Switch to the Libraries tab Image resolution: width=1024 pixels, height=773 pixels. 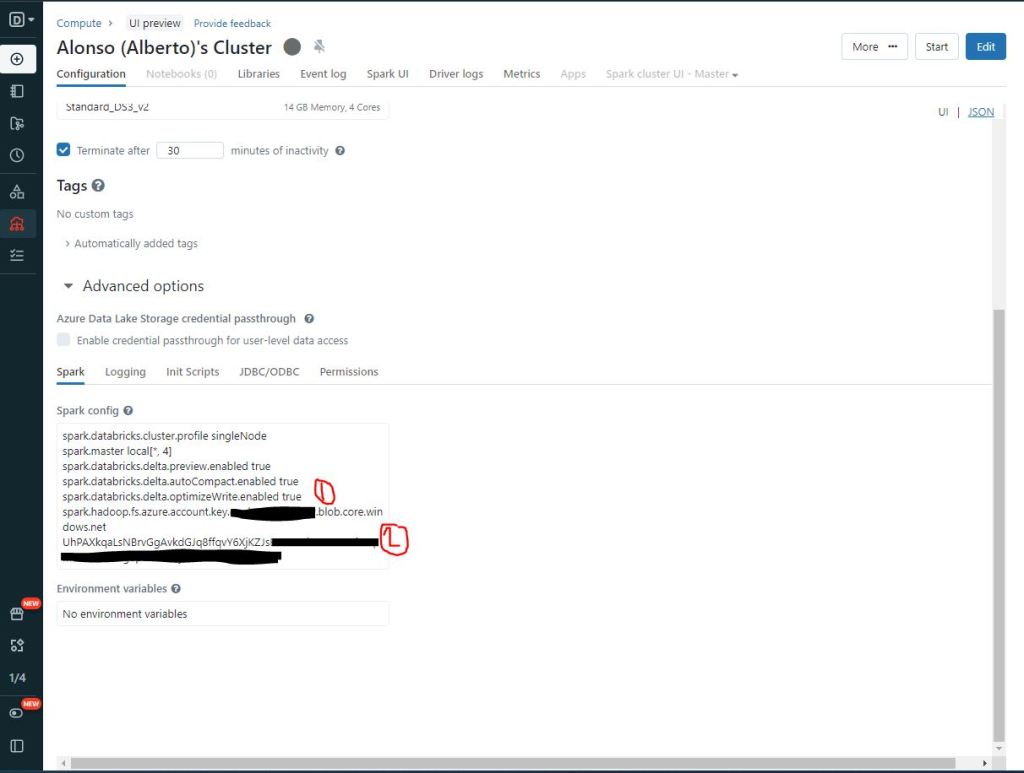point(258,74)
